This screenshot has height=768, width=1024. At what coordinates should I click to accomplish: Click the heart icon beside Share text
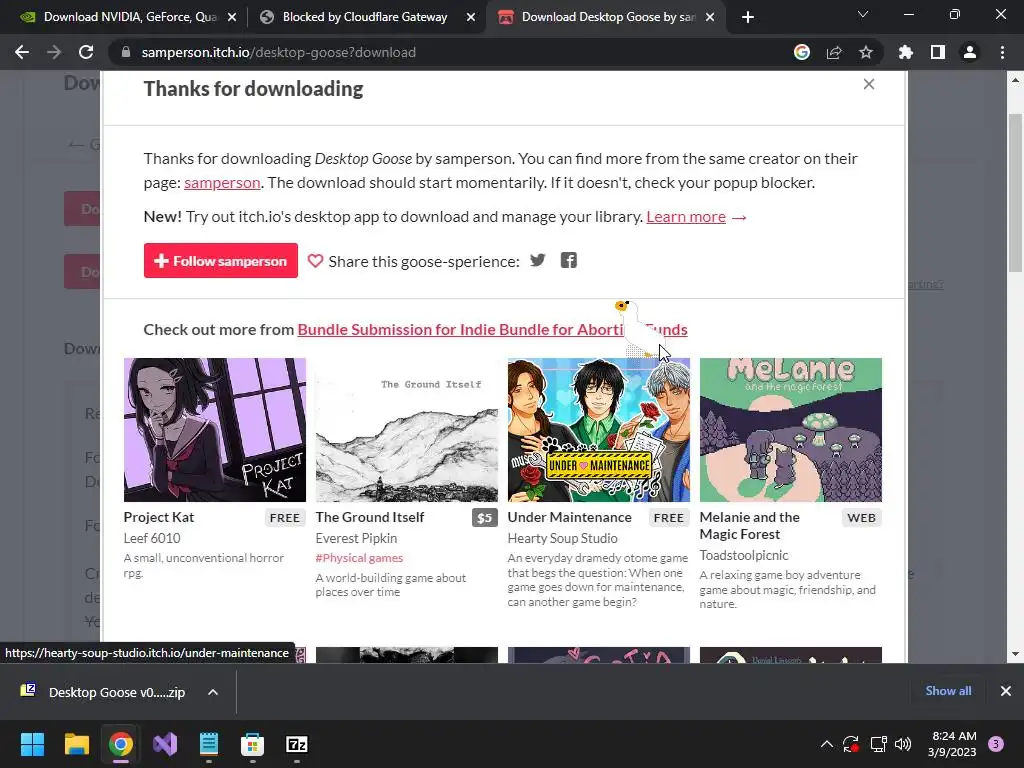315,261
